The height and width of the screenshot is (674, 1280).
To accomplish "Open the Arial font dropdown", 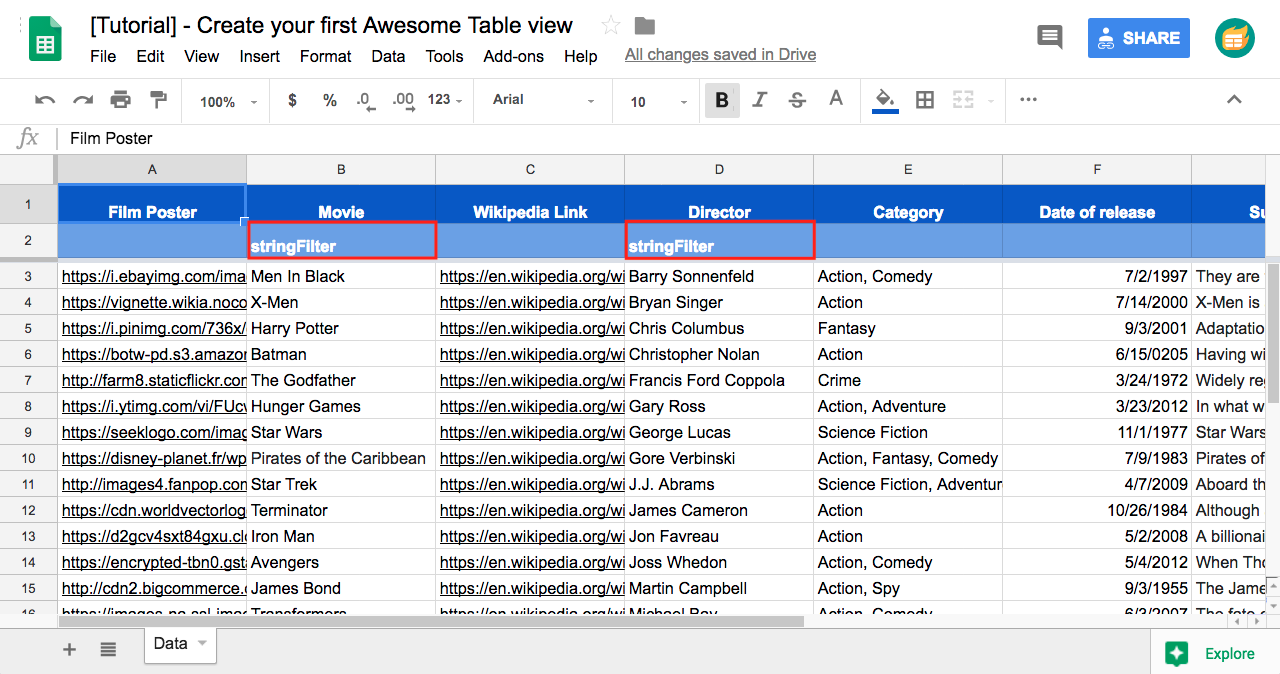I will click(544, 100).
